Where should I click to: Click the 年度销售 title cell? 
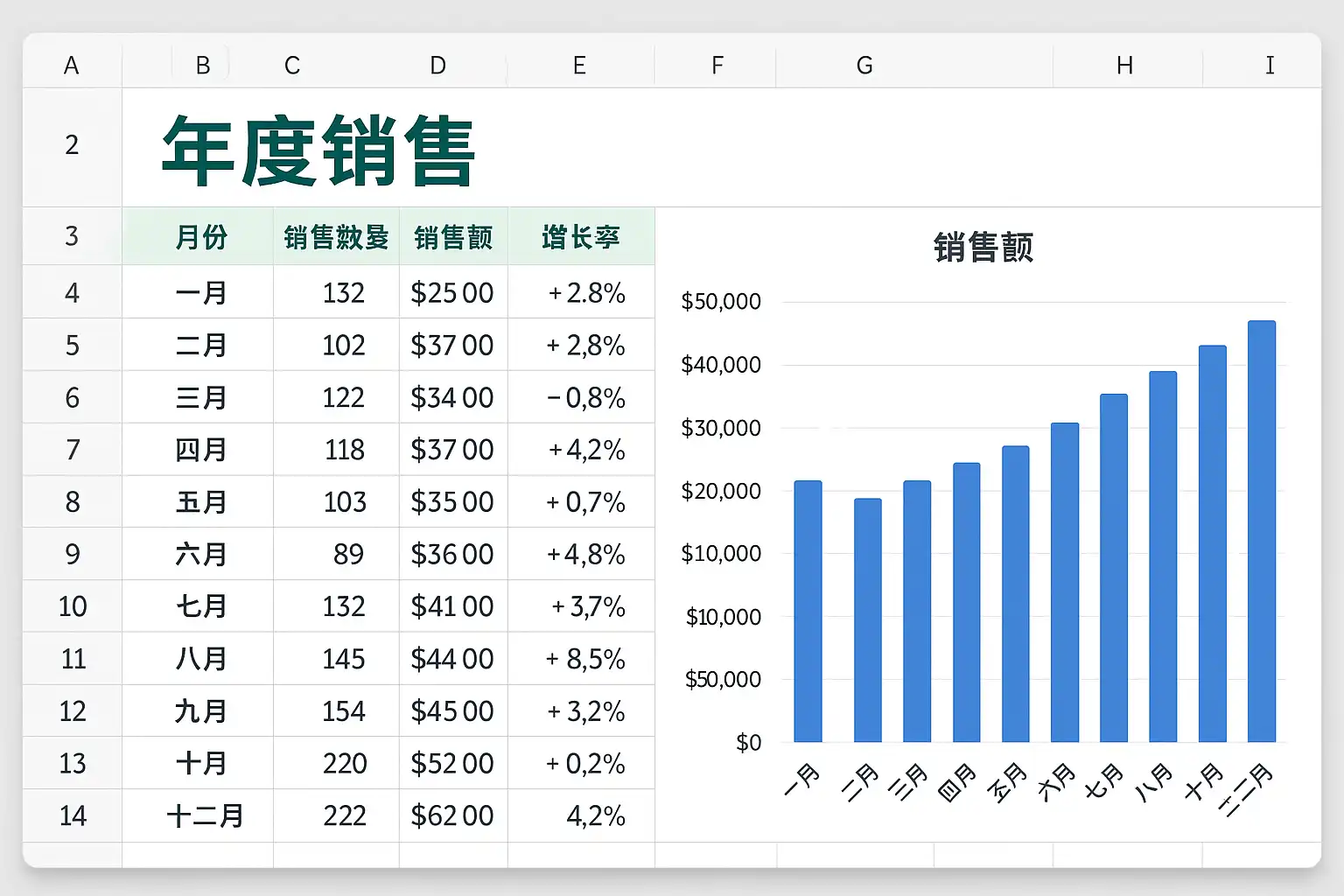click(318, 150)
